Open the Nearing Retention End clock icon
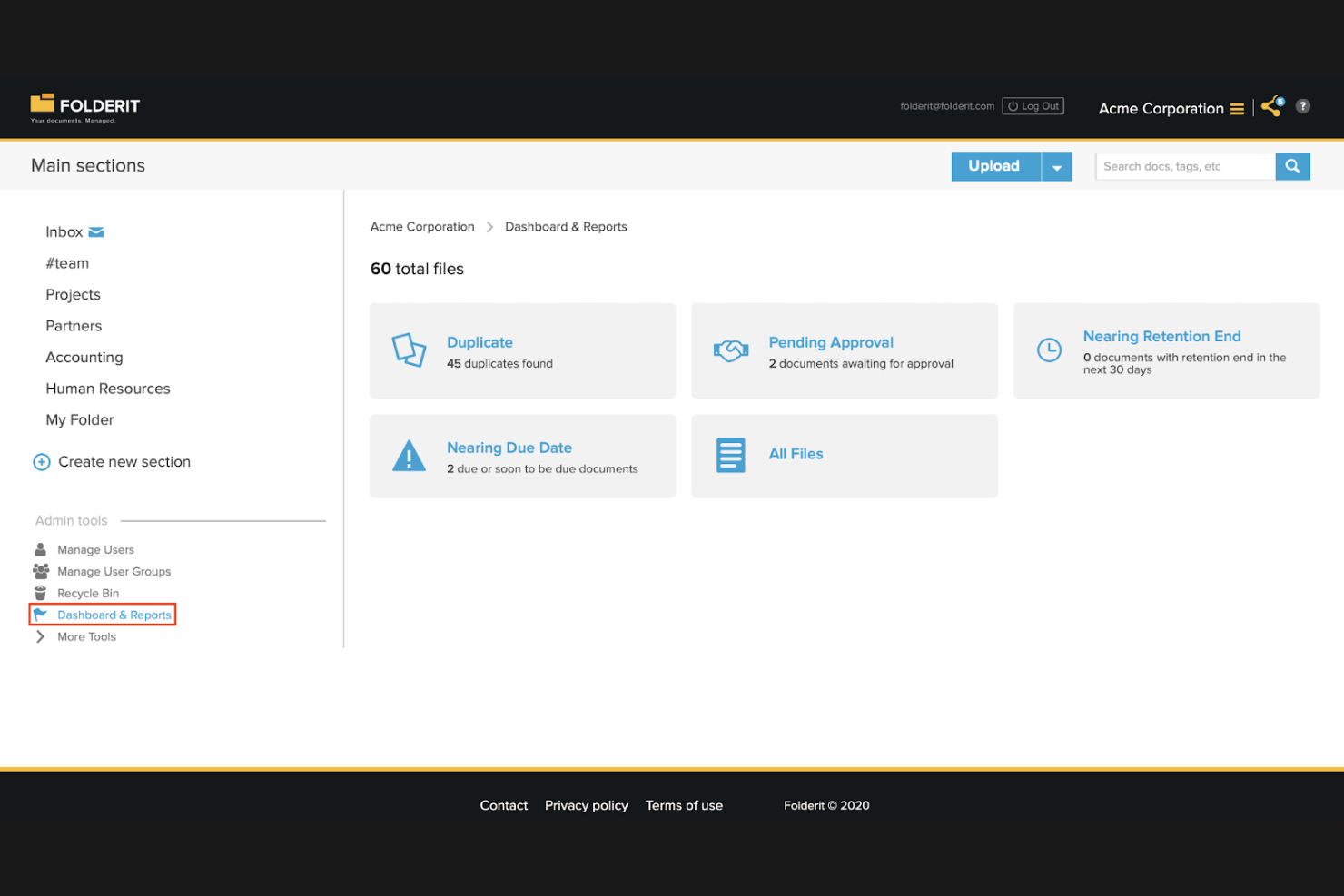 [1050, 350]
